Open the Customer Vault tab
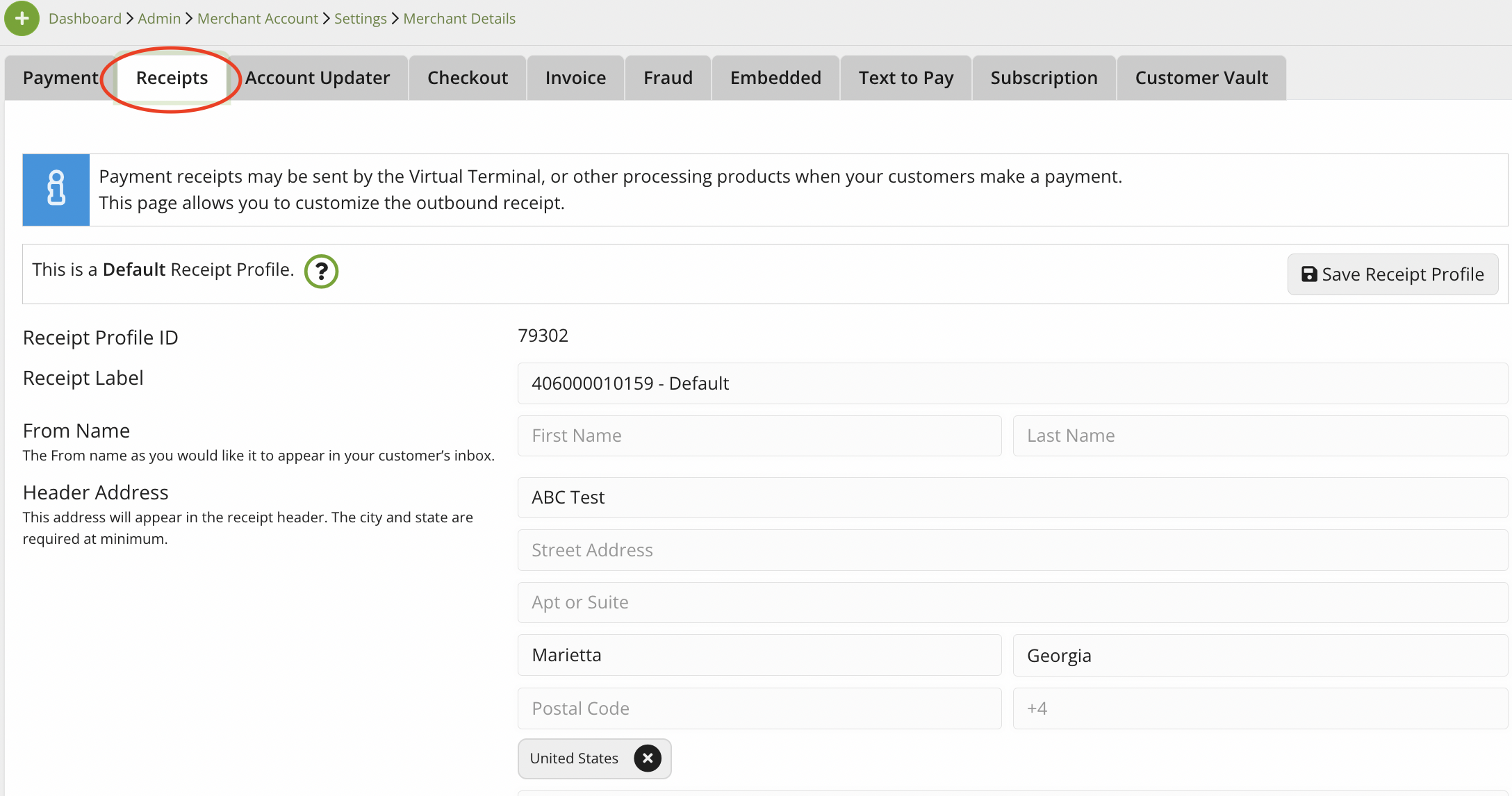Viewport: 1512px width, 796px height. pyautogui.click(x=1201, y=78)
